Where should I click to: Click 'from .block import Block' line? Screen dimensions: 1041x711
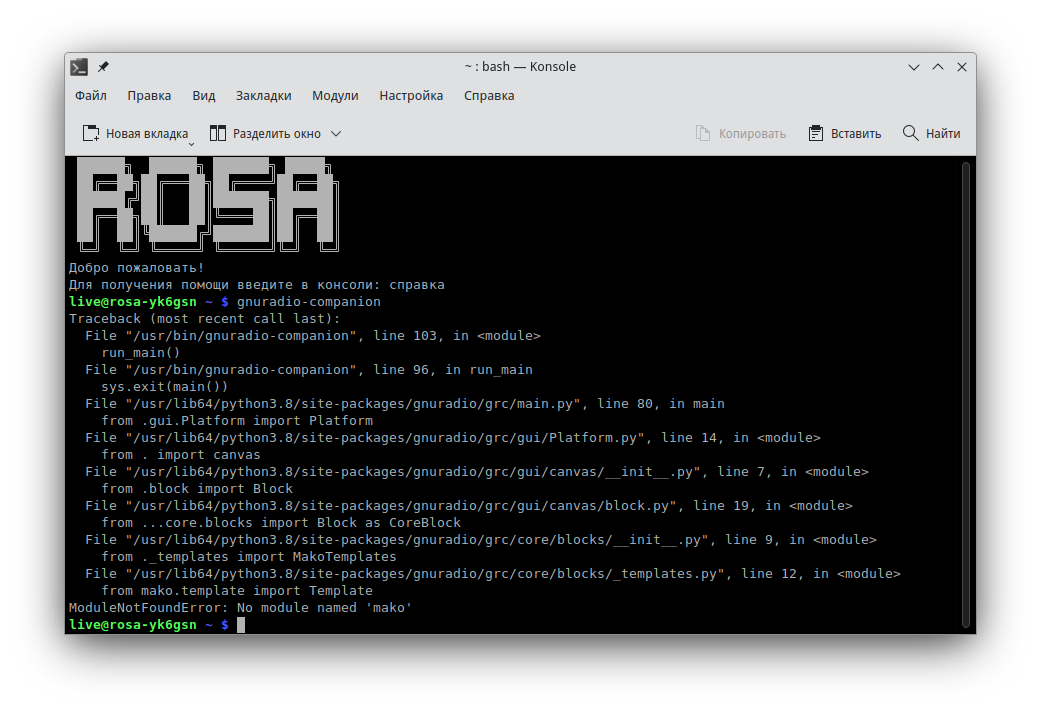197,489
